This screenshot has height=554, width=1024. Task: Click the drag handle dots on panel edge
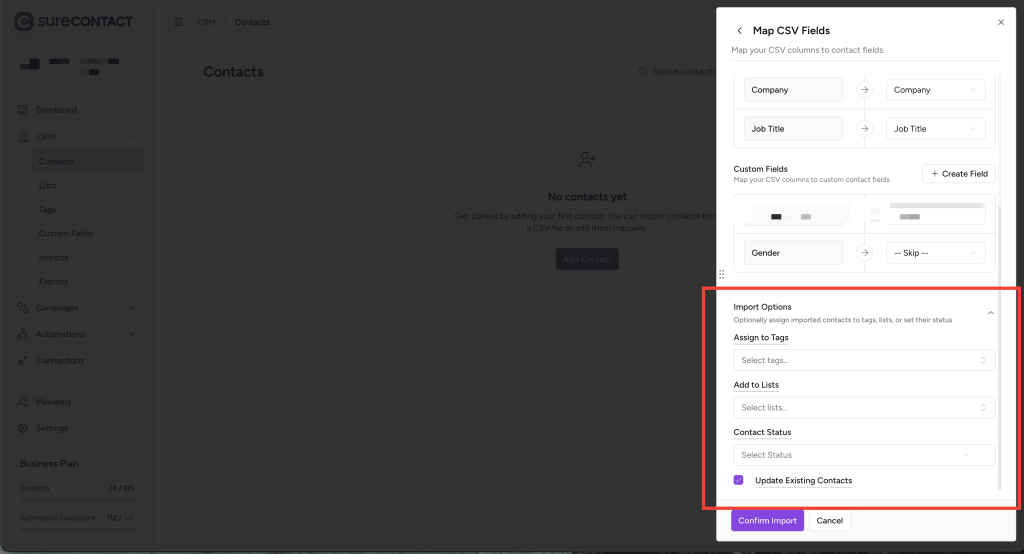click(x=721, y=273)
